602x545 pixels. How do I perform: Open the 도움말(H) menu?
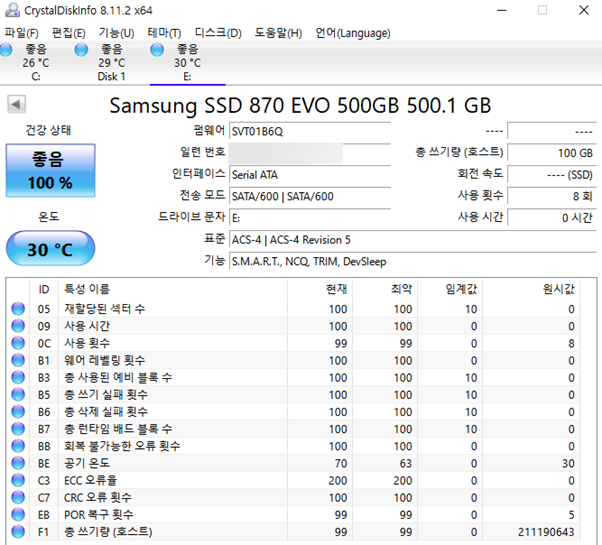tap(278, 33)
